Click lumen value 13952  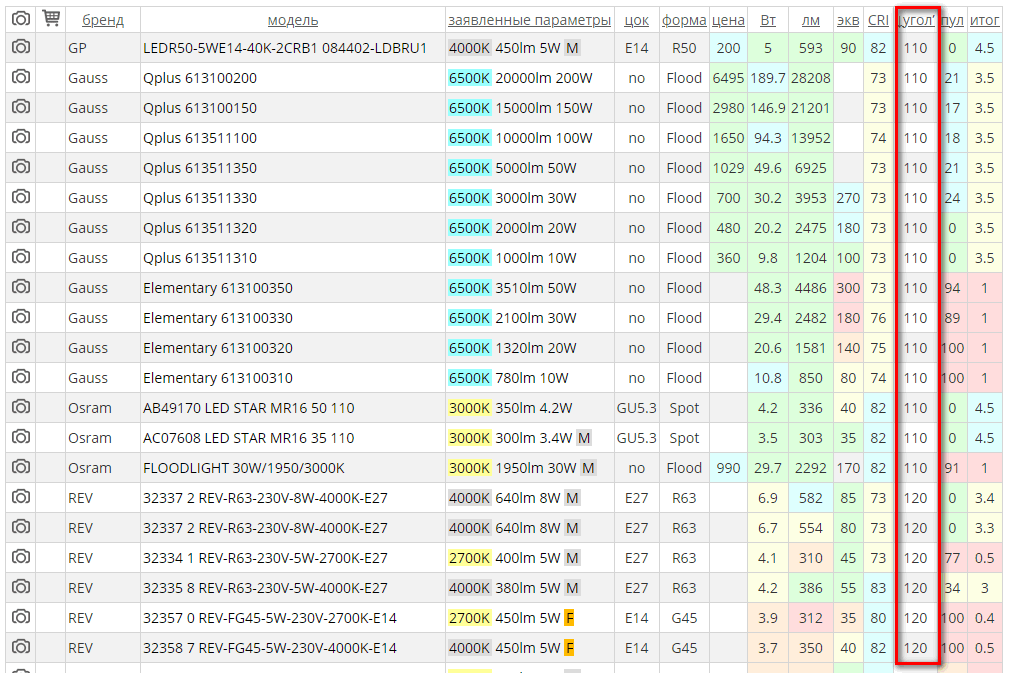click(x=811, y=138)
